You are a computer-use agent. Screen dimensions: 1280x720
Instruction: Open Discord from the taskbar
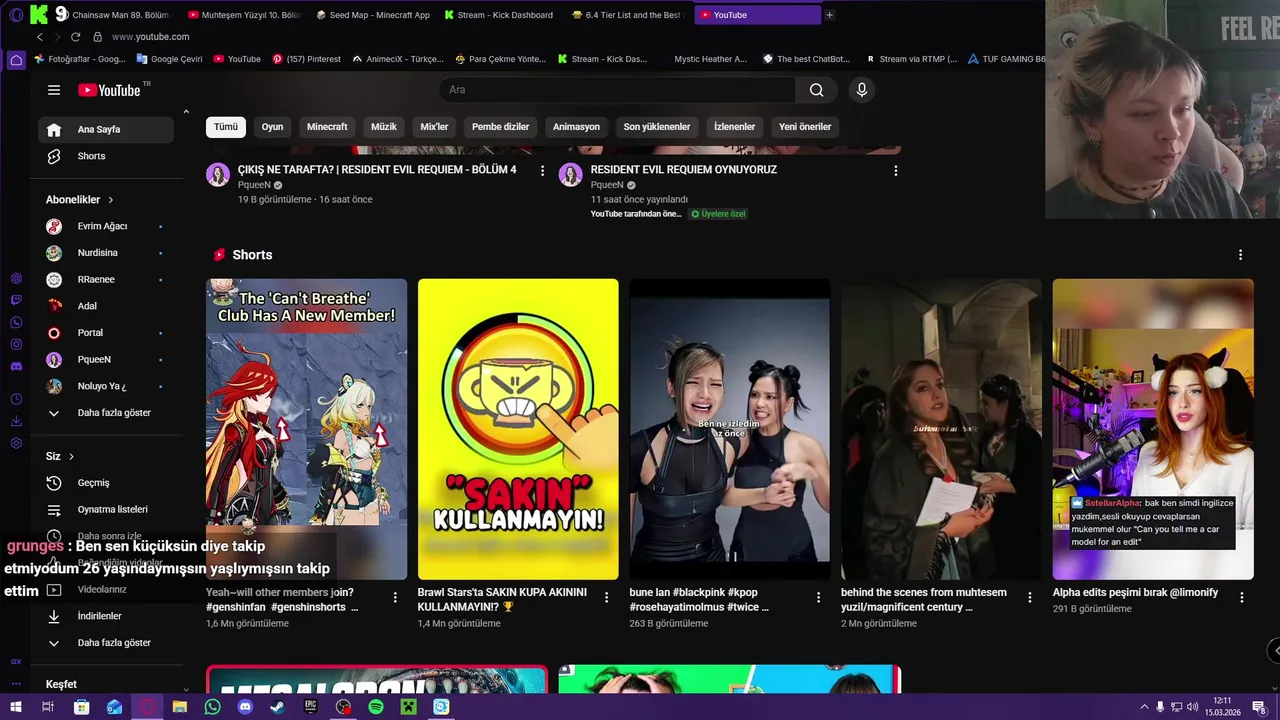245,707
